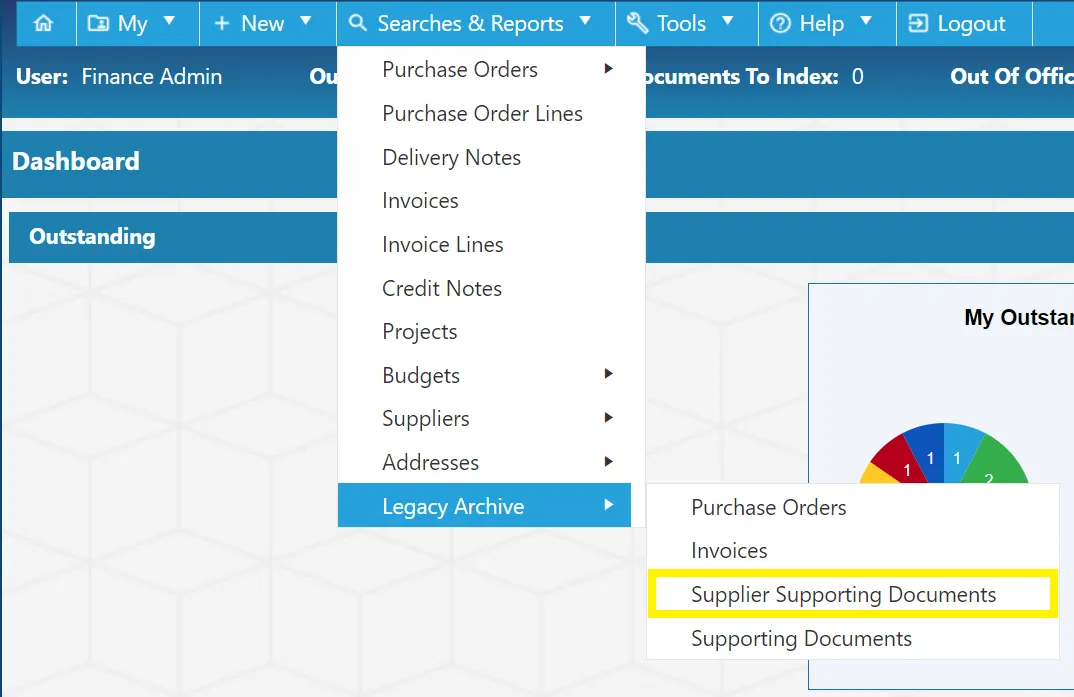Viewport: 1074px width, 697px height.
Task: Expand the My dropdown arrow
Action: pos(169,21)
